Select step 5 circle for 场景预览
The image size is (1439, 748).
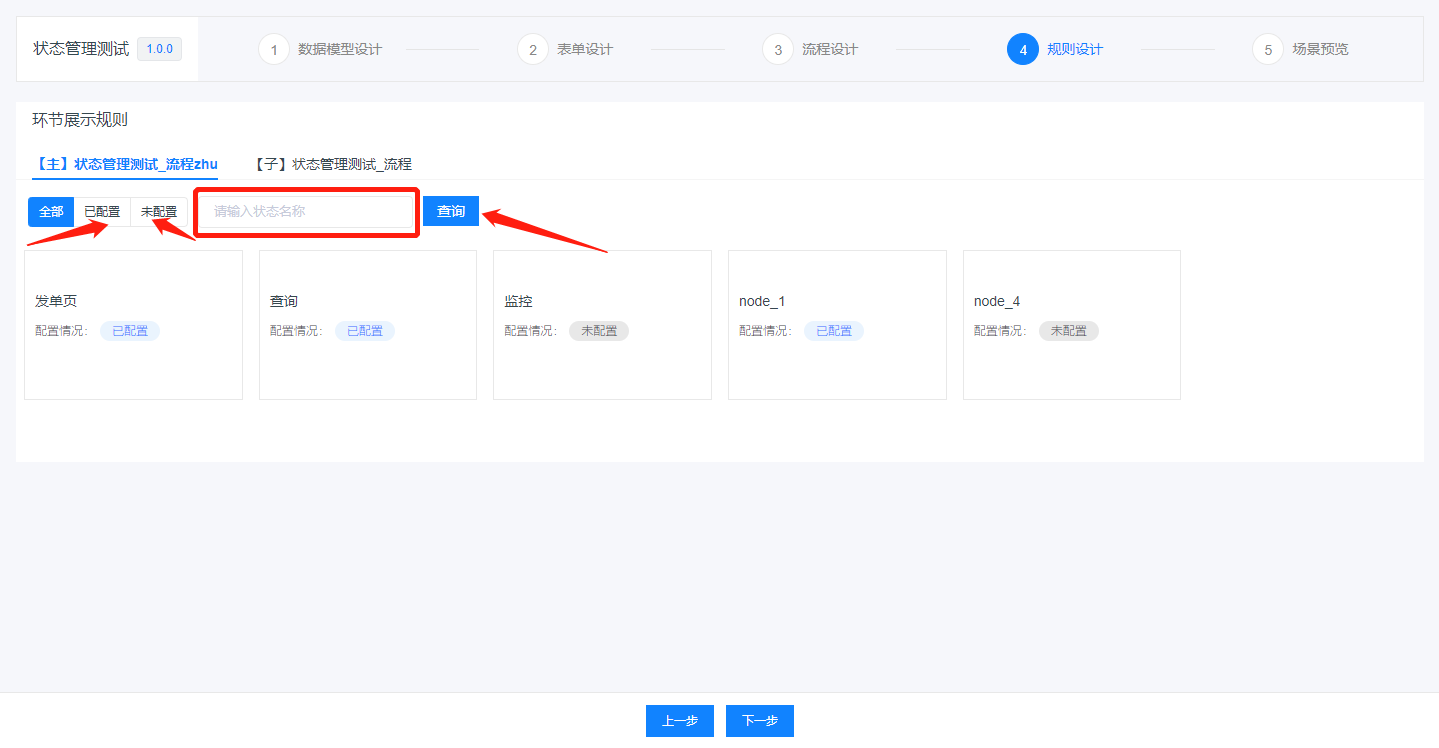click(1268, 49)
